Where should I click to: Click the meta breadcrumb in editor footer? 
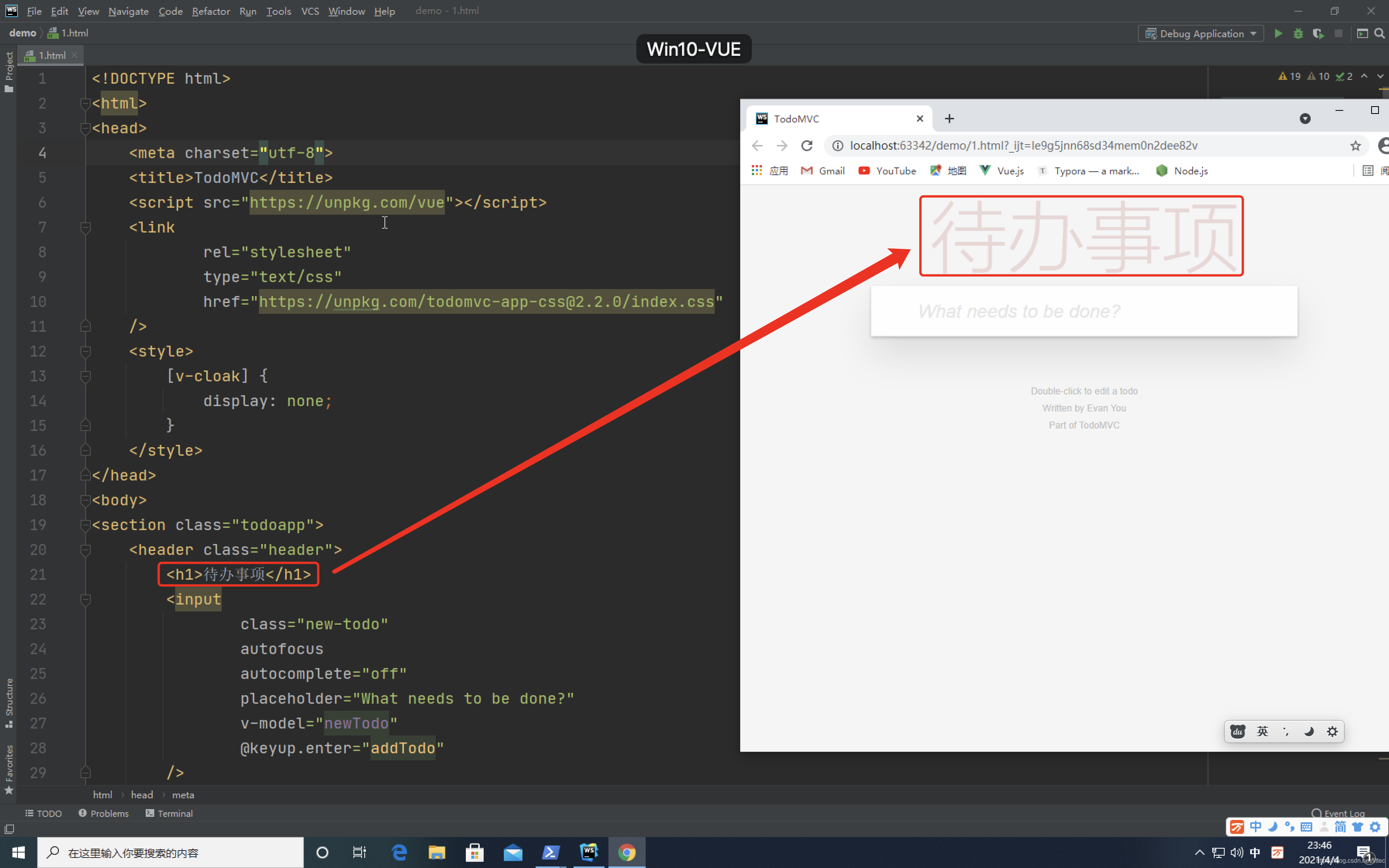183,794
